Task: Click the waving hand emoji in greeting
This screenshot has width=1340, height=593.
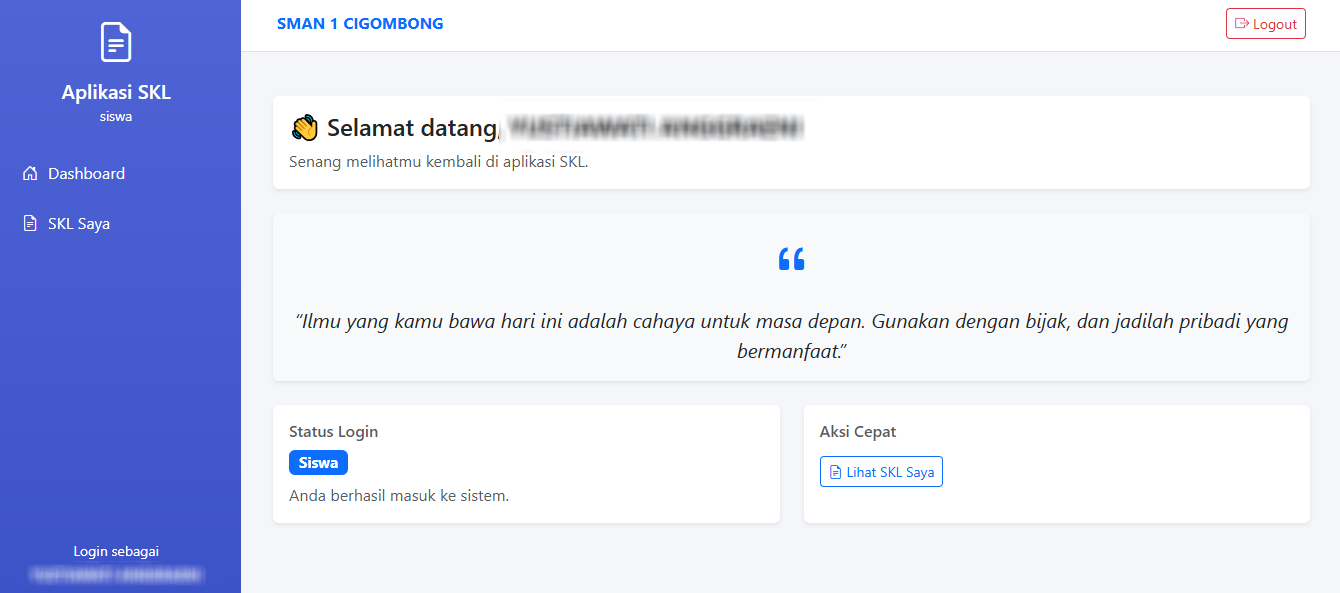Action: pyautogui.click(x=305, y=128)
